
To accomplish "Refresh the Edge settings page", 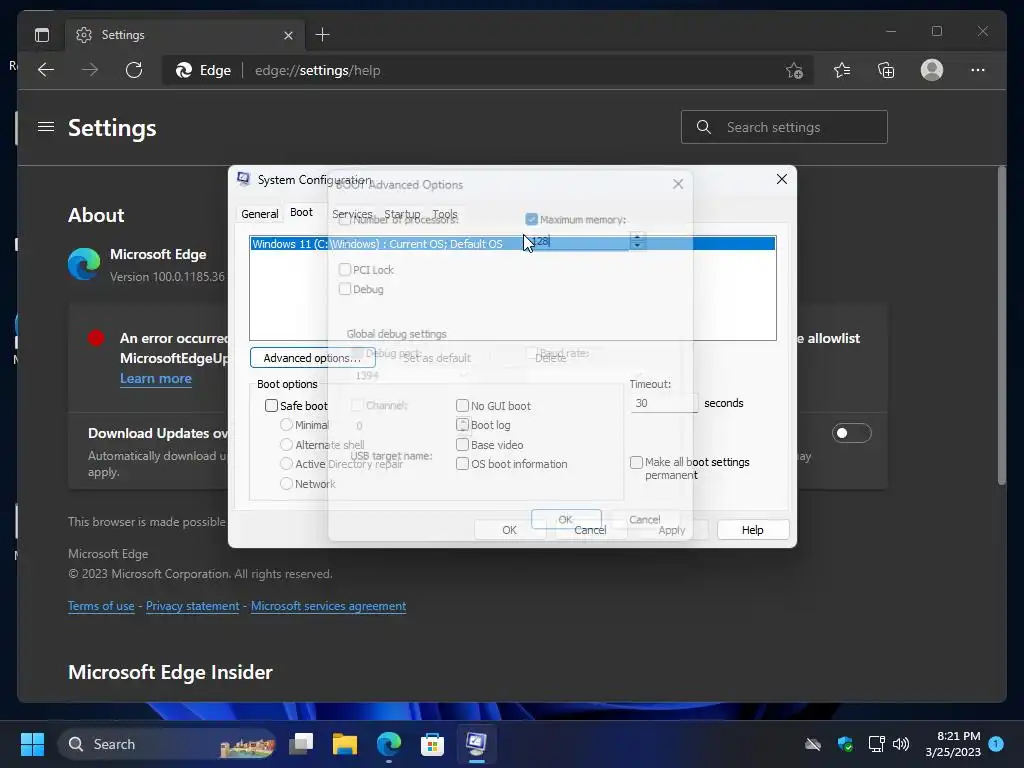I will click(x=134, y=70).
